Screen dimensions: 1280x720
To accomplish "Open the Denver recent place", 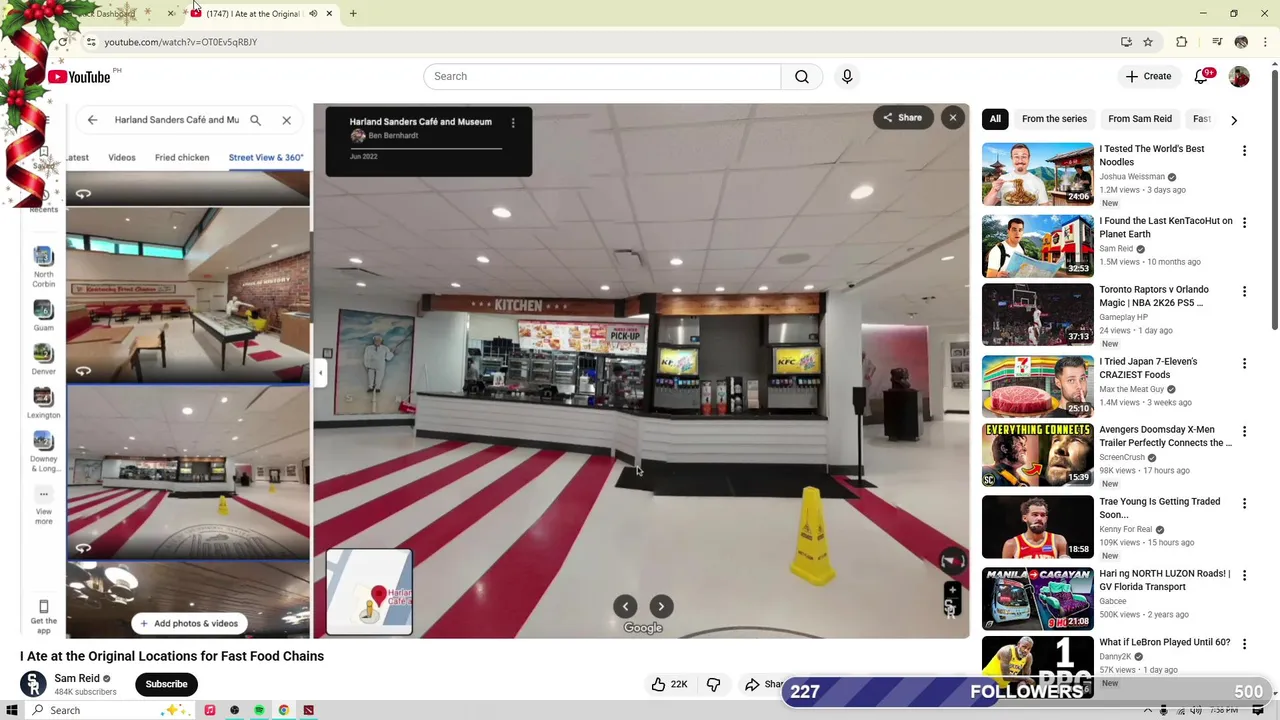I will (43, 360).
